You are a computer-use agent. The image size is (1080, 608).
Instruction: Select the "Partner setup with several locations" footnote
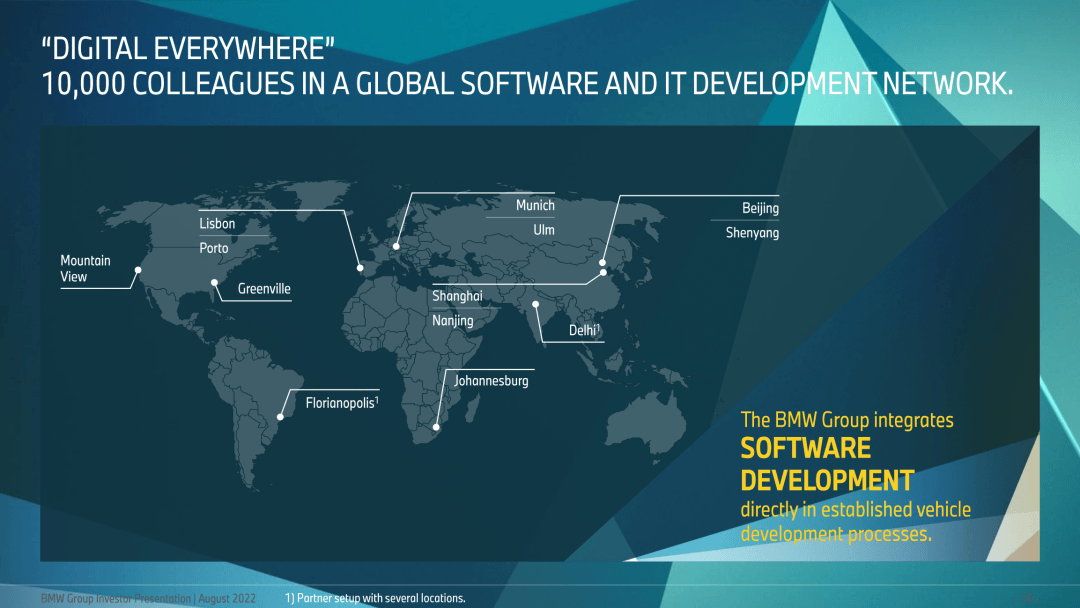pyautogui.click(x=375, y=598)
